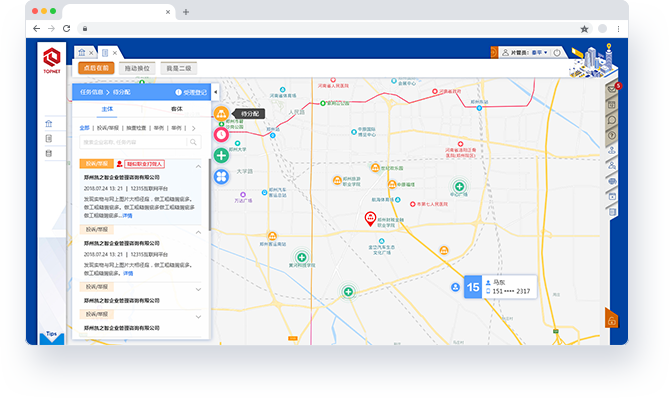This screenshot has height=398, width=670.
Task: Click the pink clock circle button
Action: (x=221, y=135)
